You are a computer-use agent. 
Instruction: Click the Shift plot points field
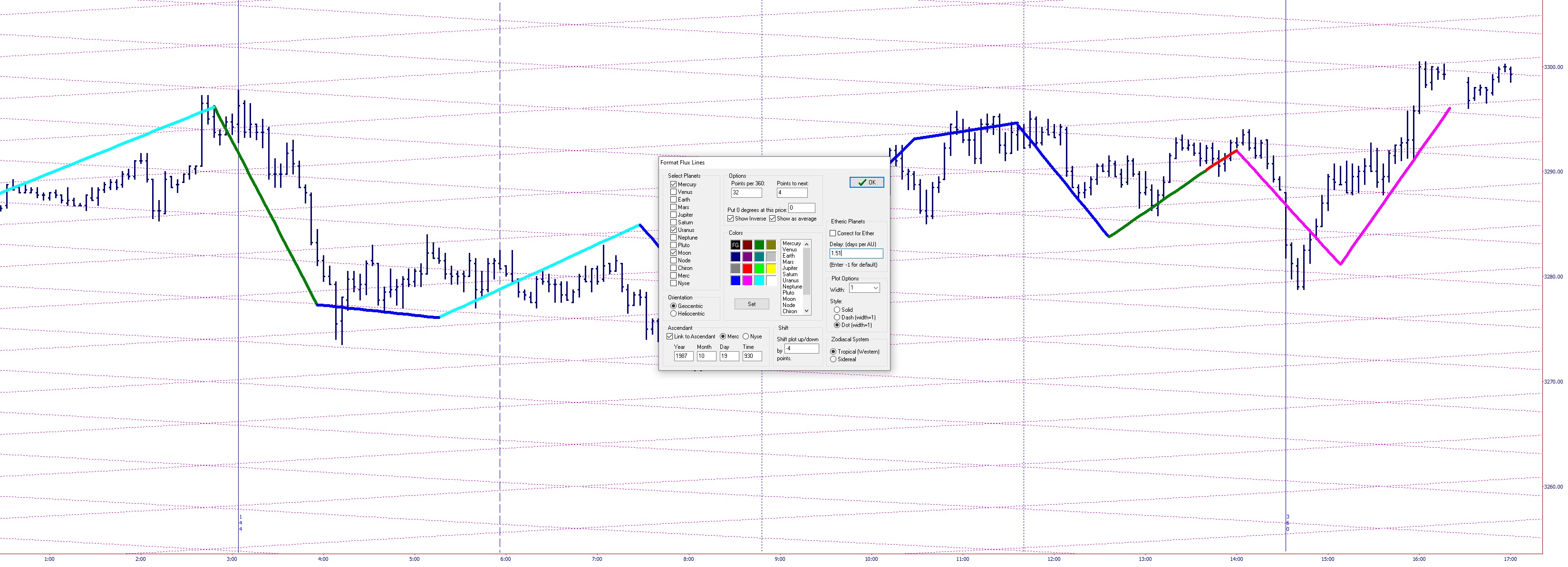[x=802, y=348]
